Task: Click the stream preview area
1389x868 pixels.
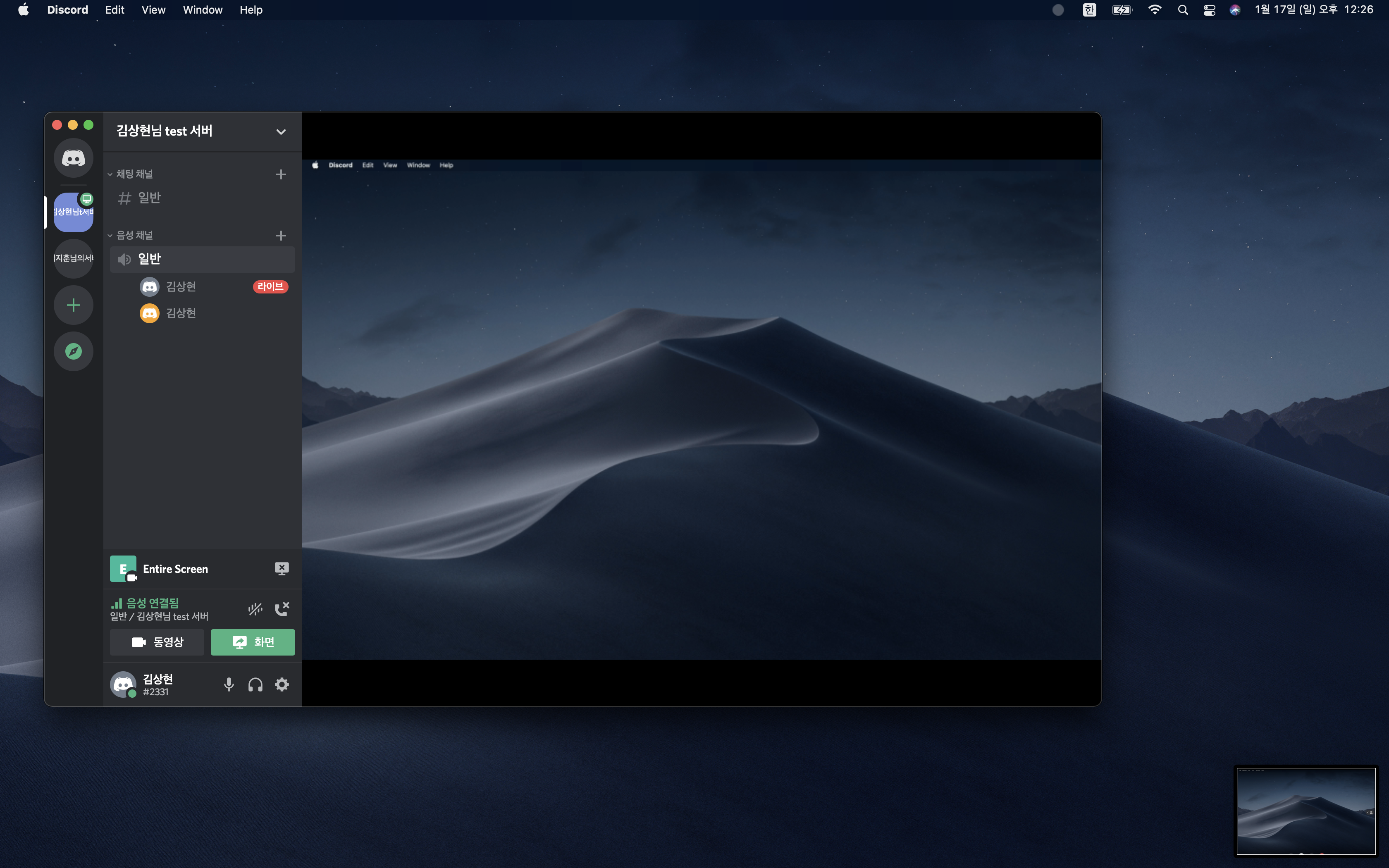Action: point(702,409)
